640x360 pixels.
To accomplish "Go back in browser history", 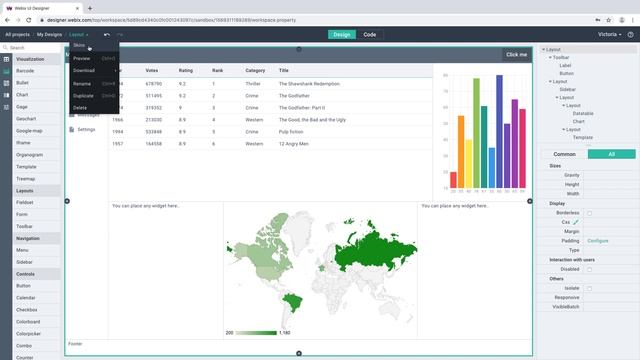I will pyautogui.click(x=7, y=20).
